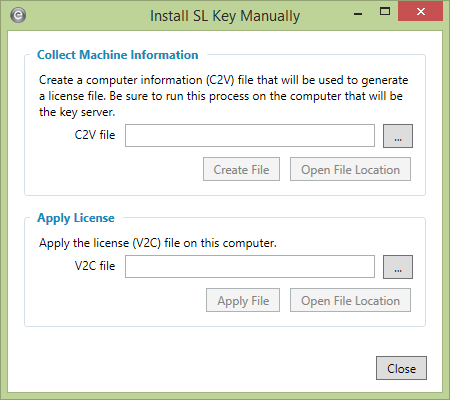Select the Collect Machine Information group heading
This screenshot has width=450, height=400.
118,55
